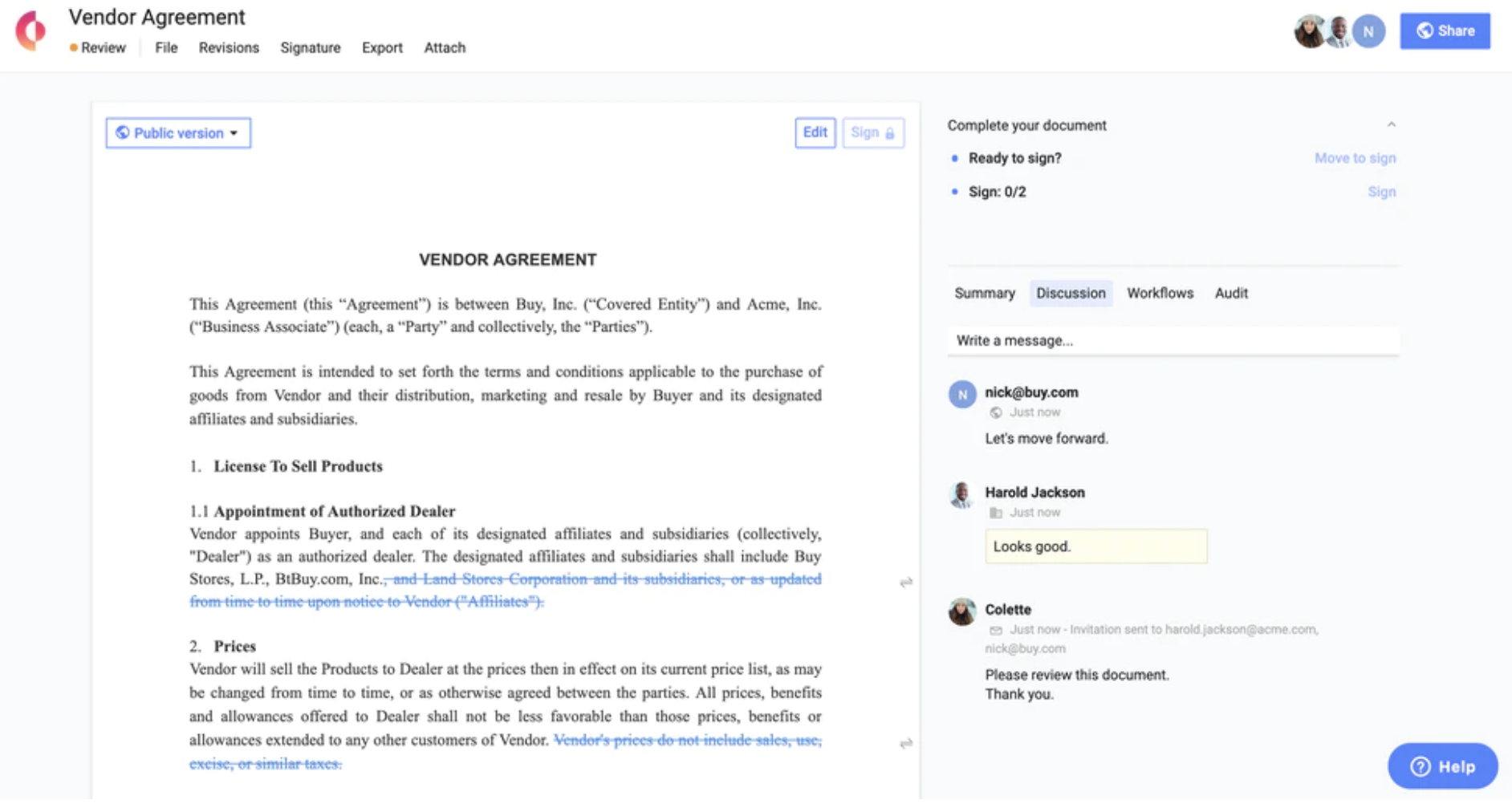Select the Discussion tab
The width and height of the screenshot is (1512, 804).
pyautogui.click(x=1071, y=293)
